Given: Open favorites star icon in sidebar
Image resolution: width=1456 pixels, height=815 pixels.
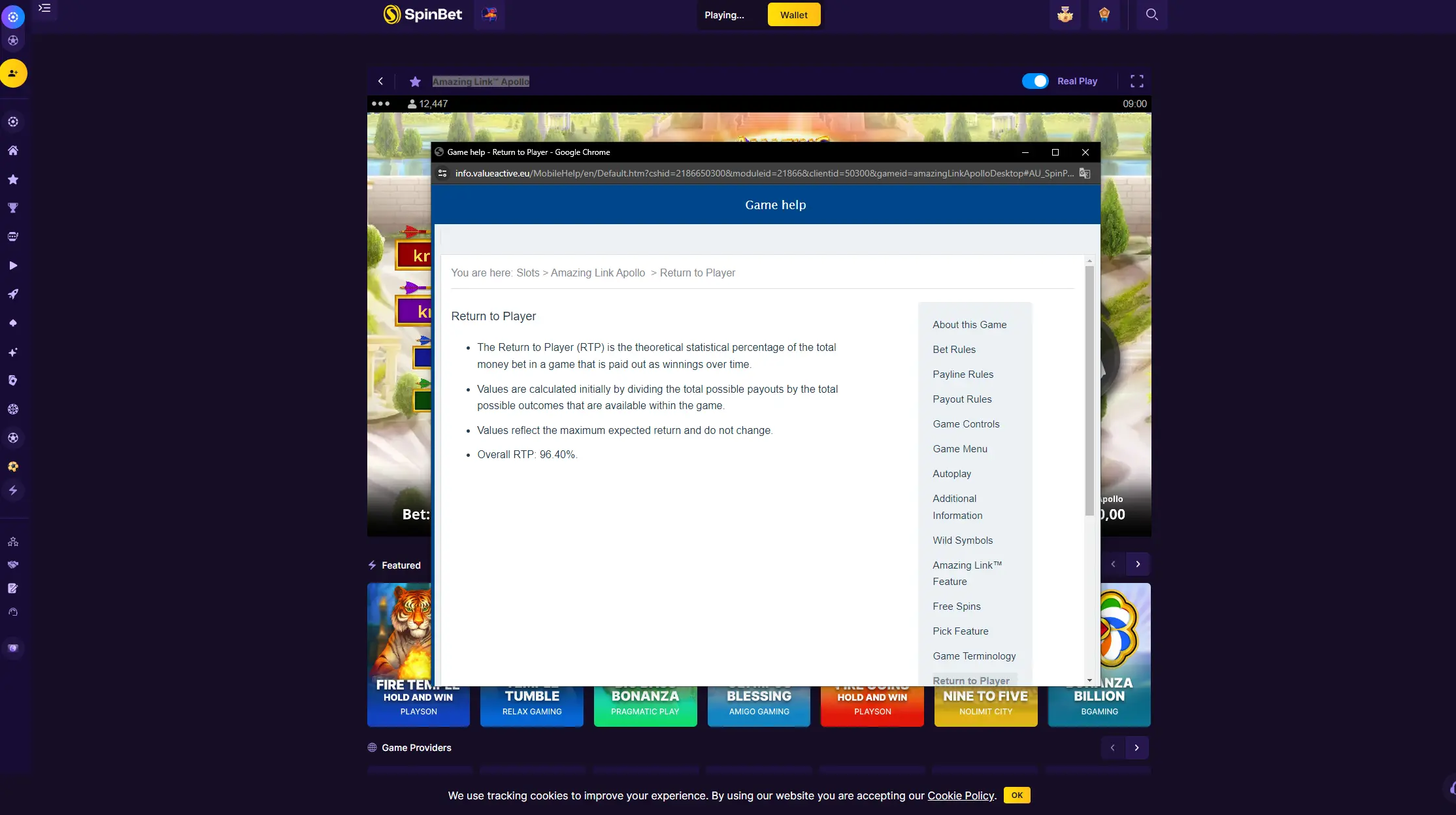Looking at the screenshot, I should coord(13,179).
